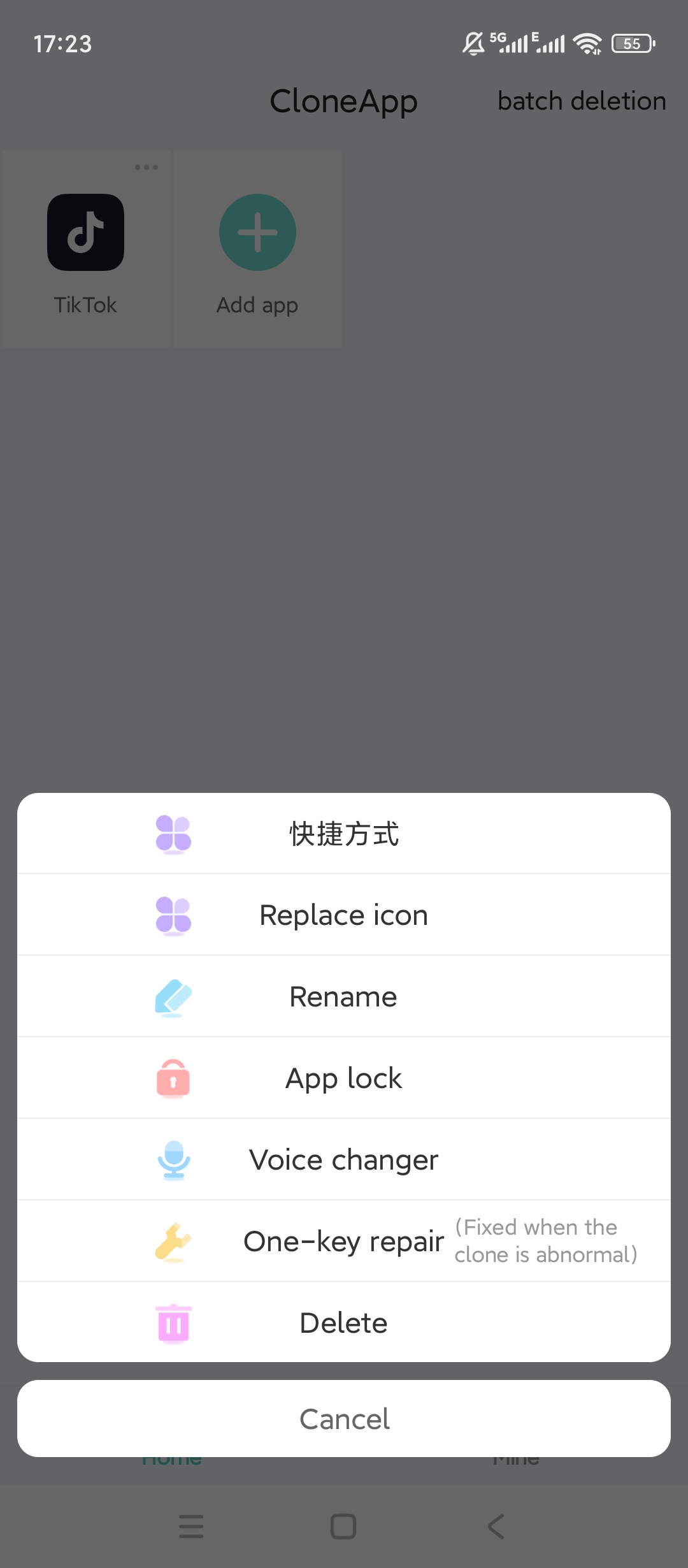Image resolution: width=688 pixels, height=1568 pixels.
Task: Tap the green Add app plus icon
Action: coord(257,233)
